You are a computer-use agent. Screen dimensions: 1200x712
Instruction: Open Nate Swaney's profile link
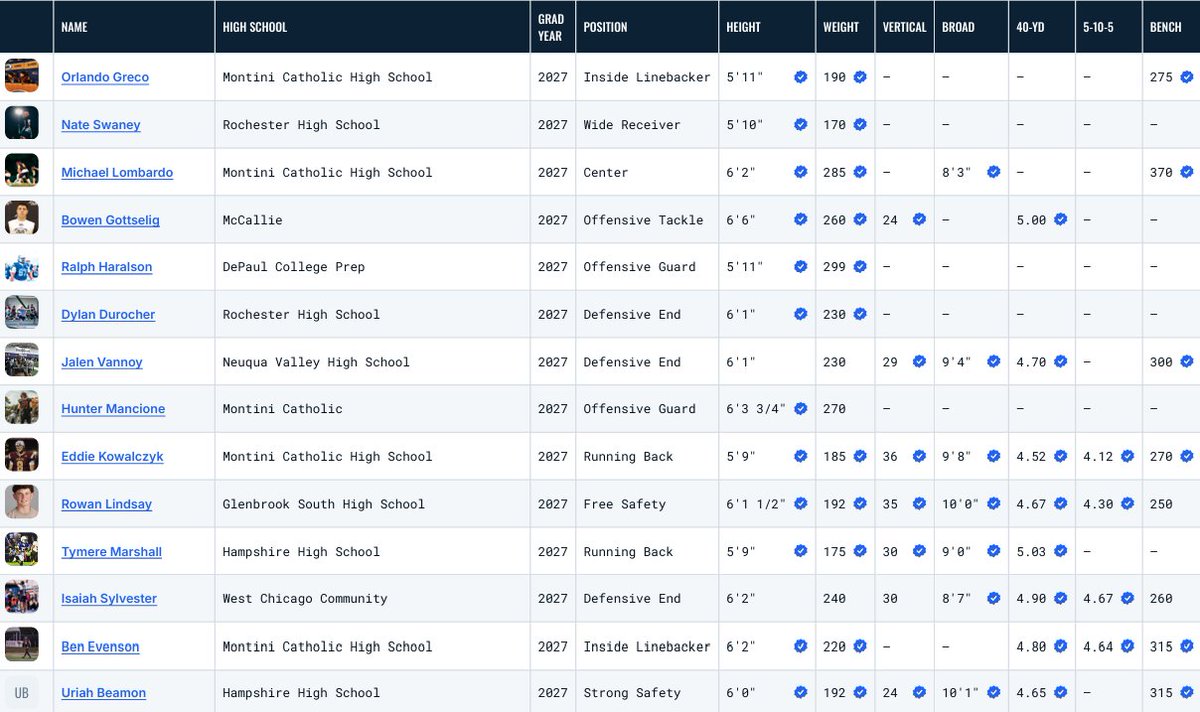pyautogui.click(x=101, y=125)
